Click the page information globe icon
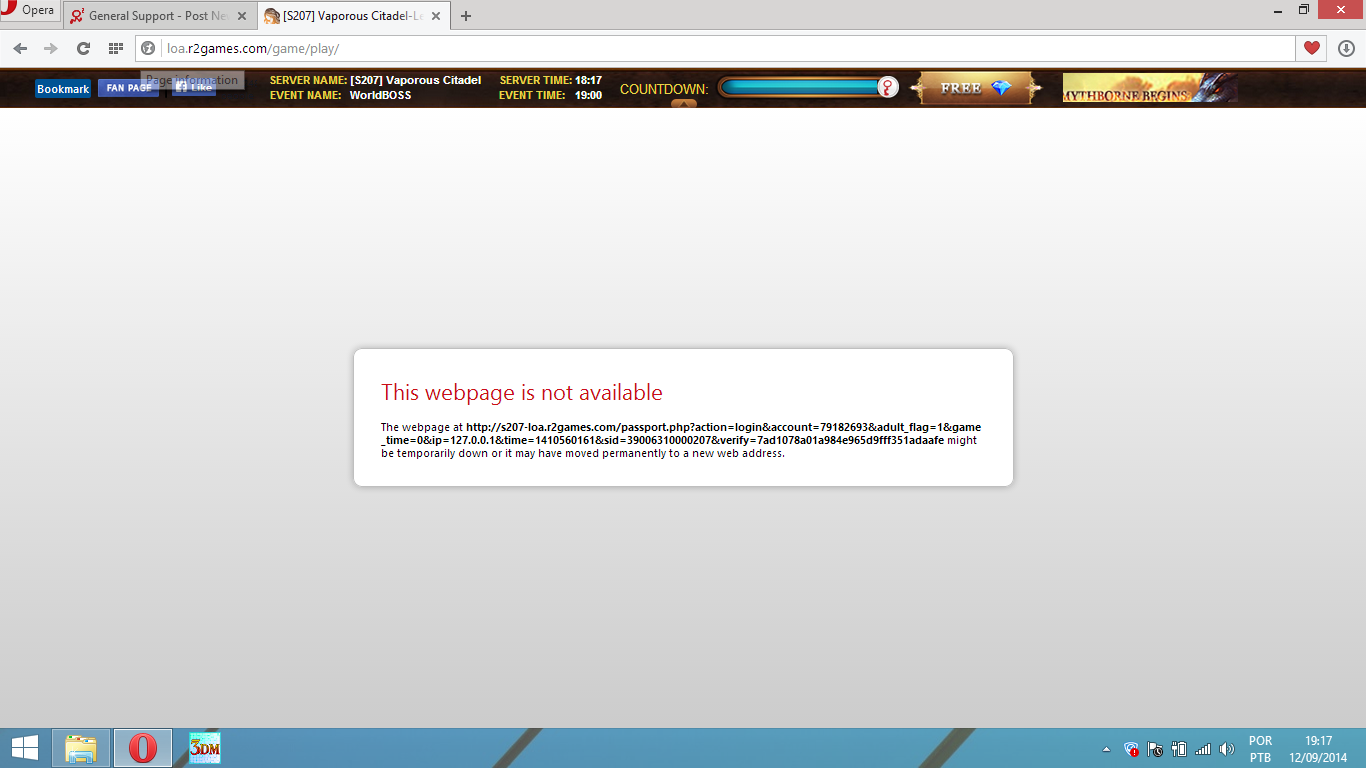Viewport: 1366px width, 768px height. click(148, 48)
